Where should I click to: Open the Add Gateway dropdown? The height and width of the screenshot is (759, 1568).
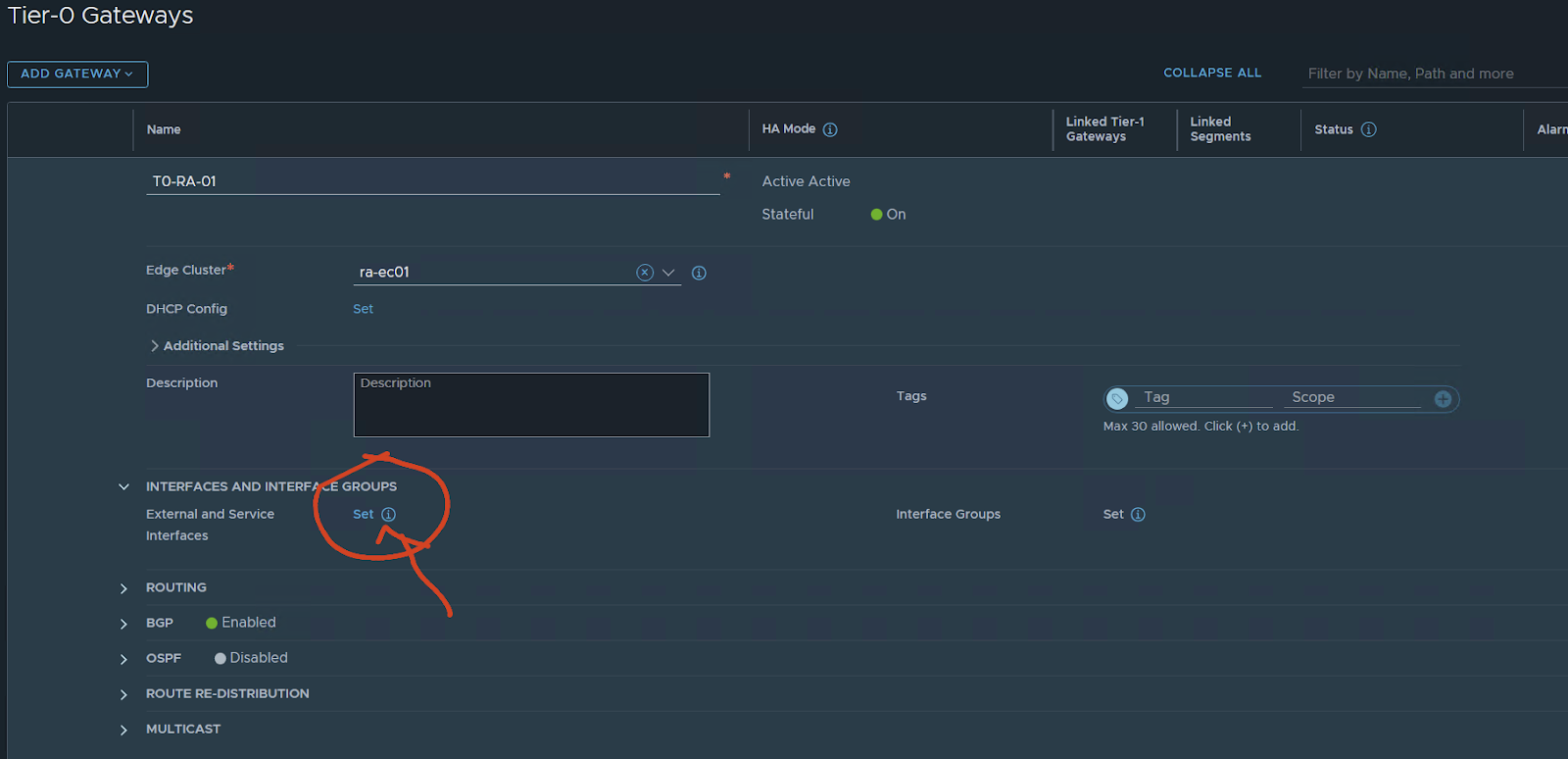point(77,75)
